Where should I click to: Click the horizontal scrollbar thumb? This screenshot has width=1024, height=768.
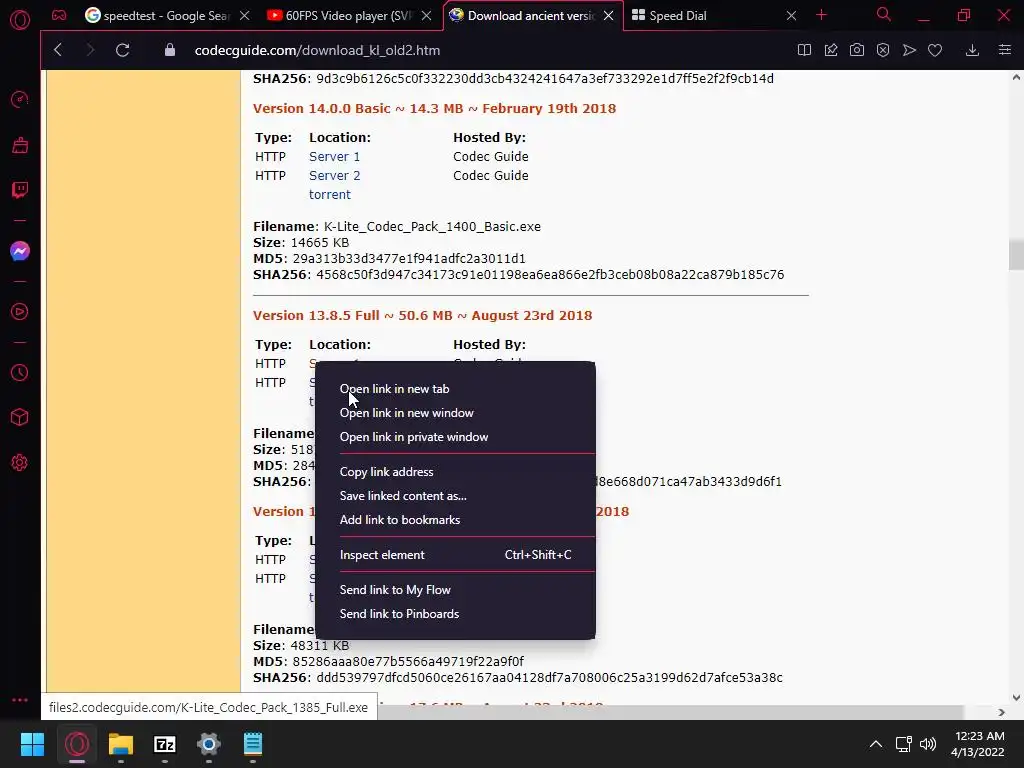pyautogui.click(x=671, y=712)
